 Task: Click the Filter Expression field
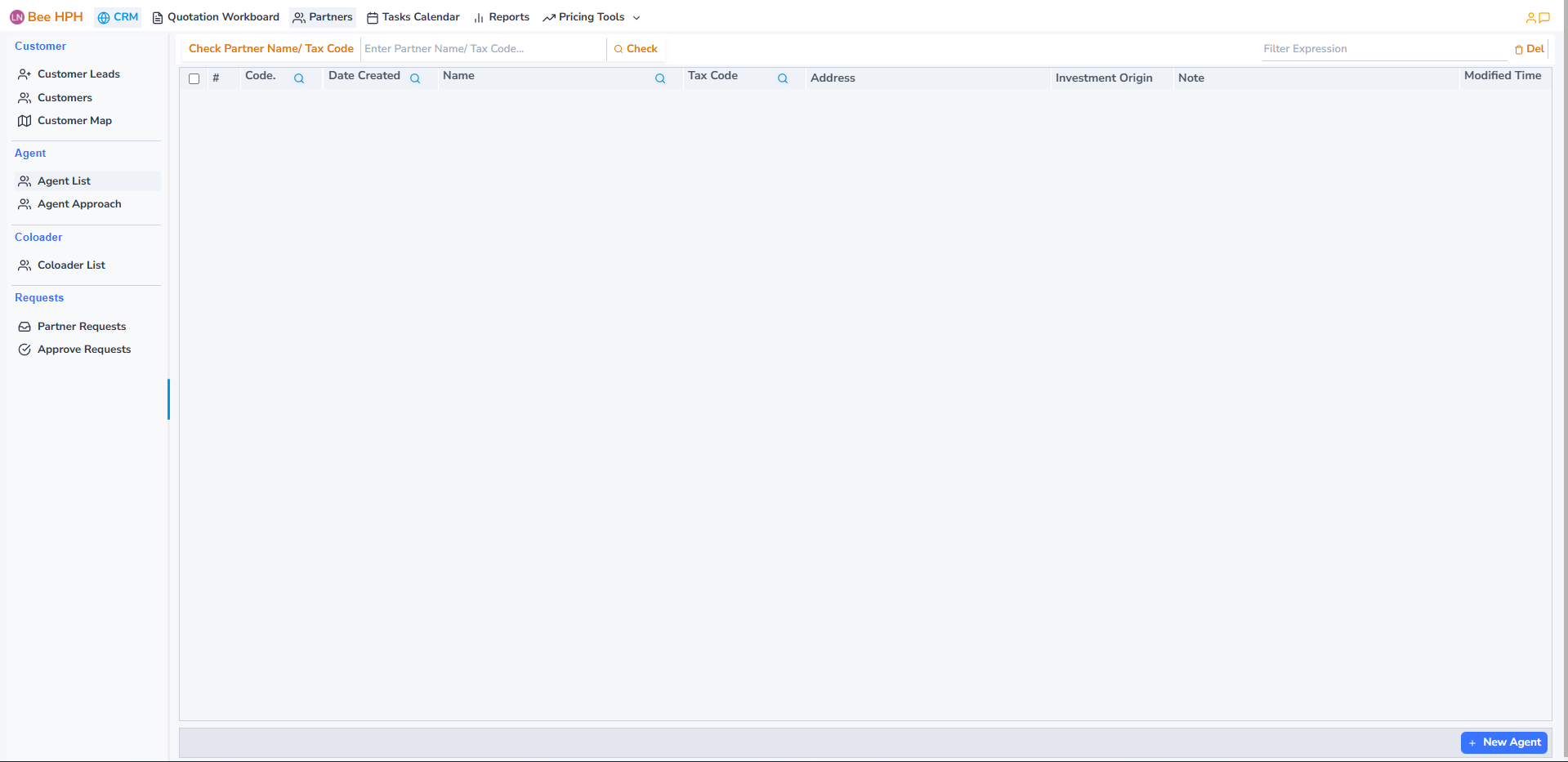click(1383, 49)
